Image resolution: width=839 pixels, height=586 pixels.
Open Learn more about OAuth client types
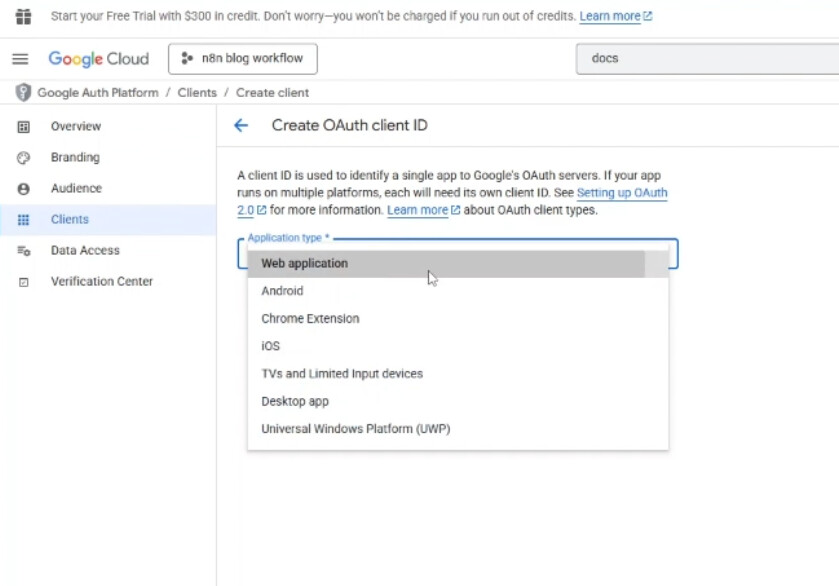click(x=417, y=210)
